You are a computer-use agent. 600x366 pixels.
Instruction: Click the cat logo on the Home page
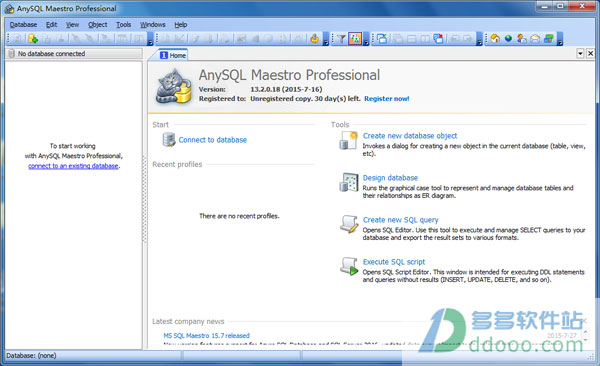click(x=174, y=87)
